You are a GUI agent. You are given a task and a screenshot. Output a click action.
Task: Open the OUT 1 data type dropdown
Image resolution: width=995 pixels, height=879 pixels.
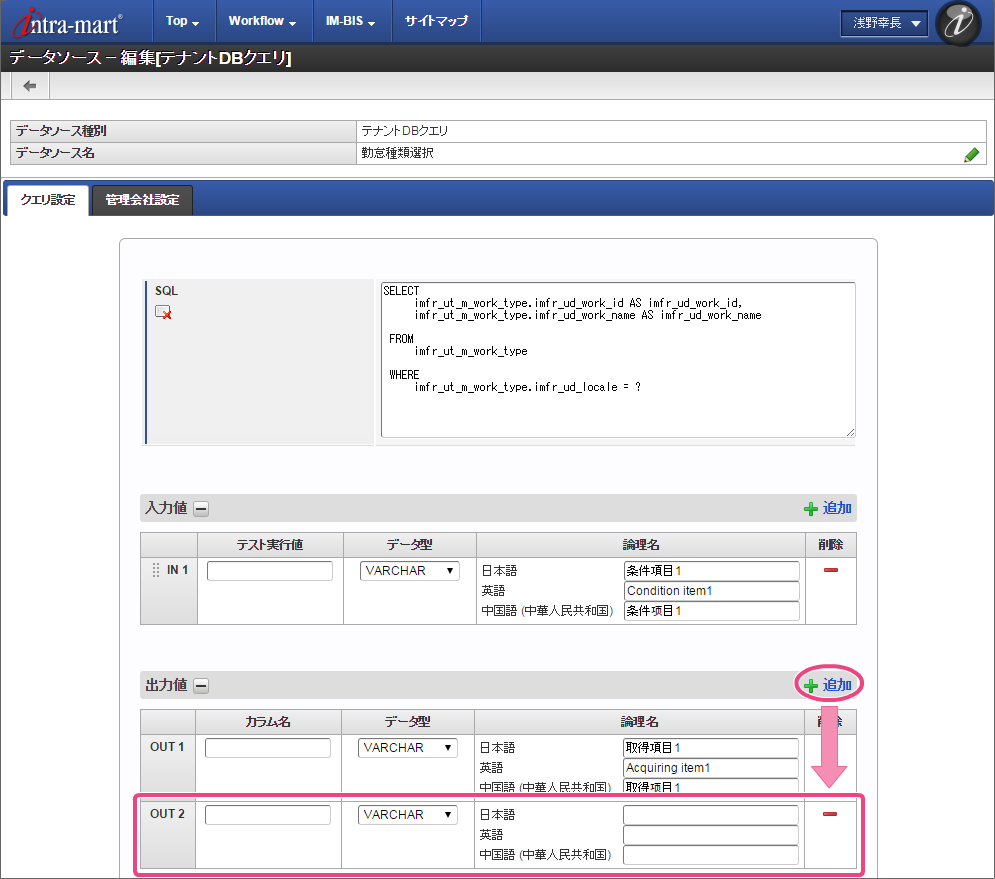[x=408, y=748]
